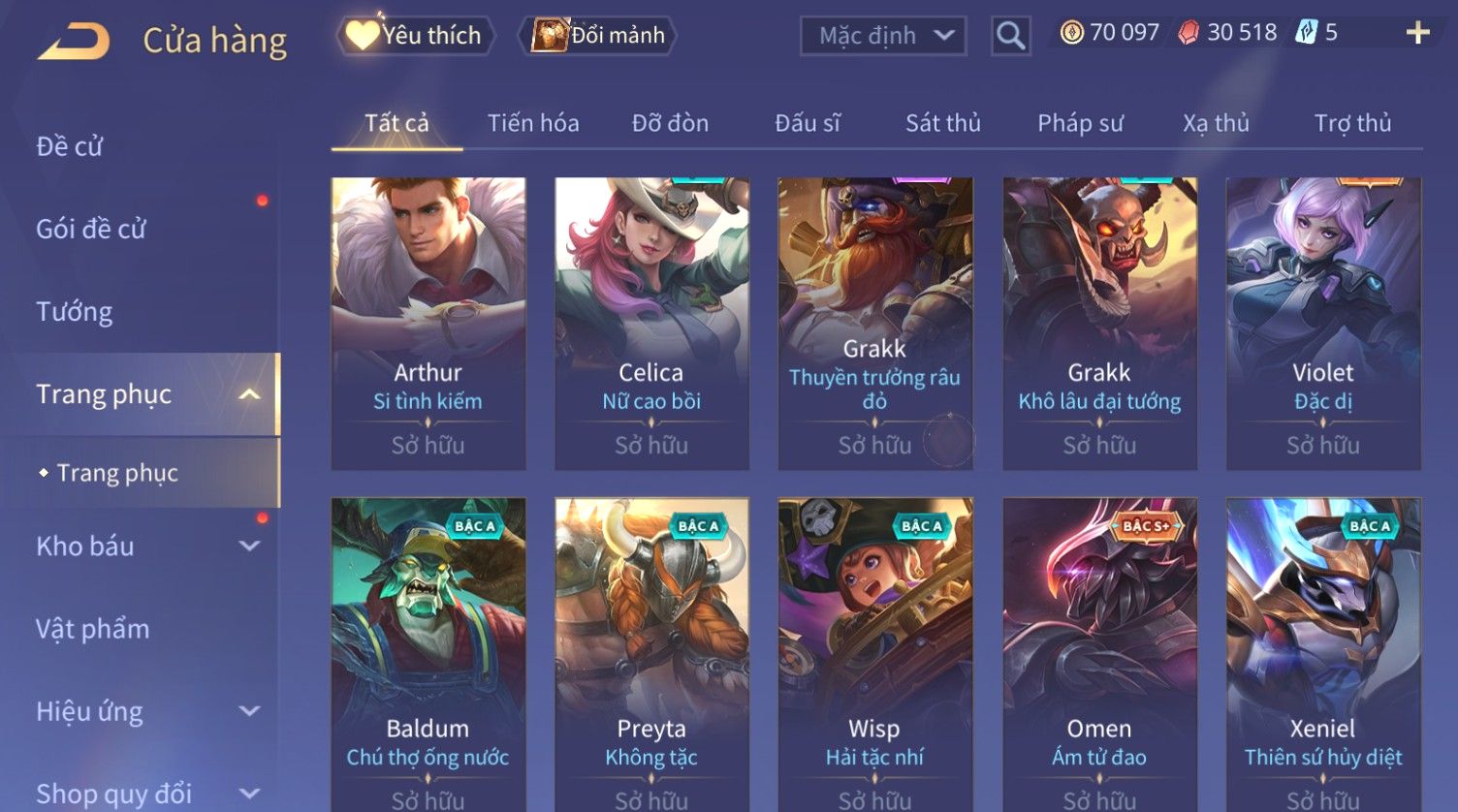The height and width of the screenshot is (812, 1458).
Task: Open the Violet Đặc dị skin card
Action: click(1323, 324)
